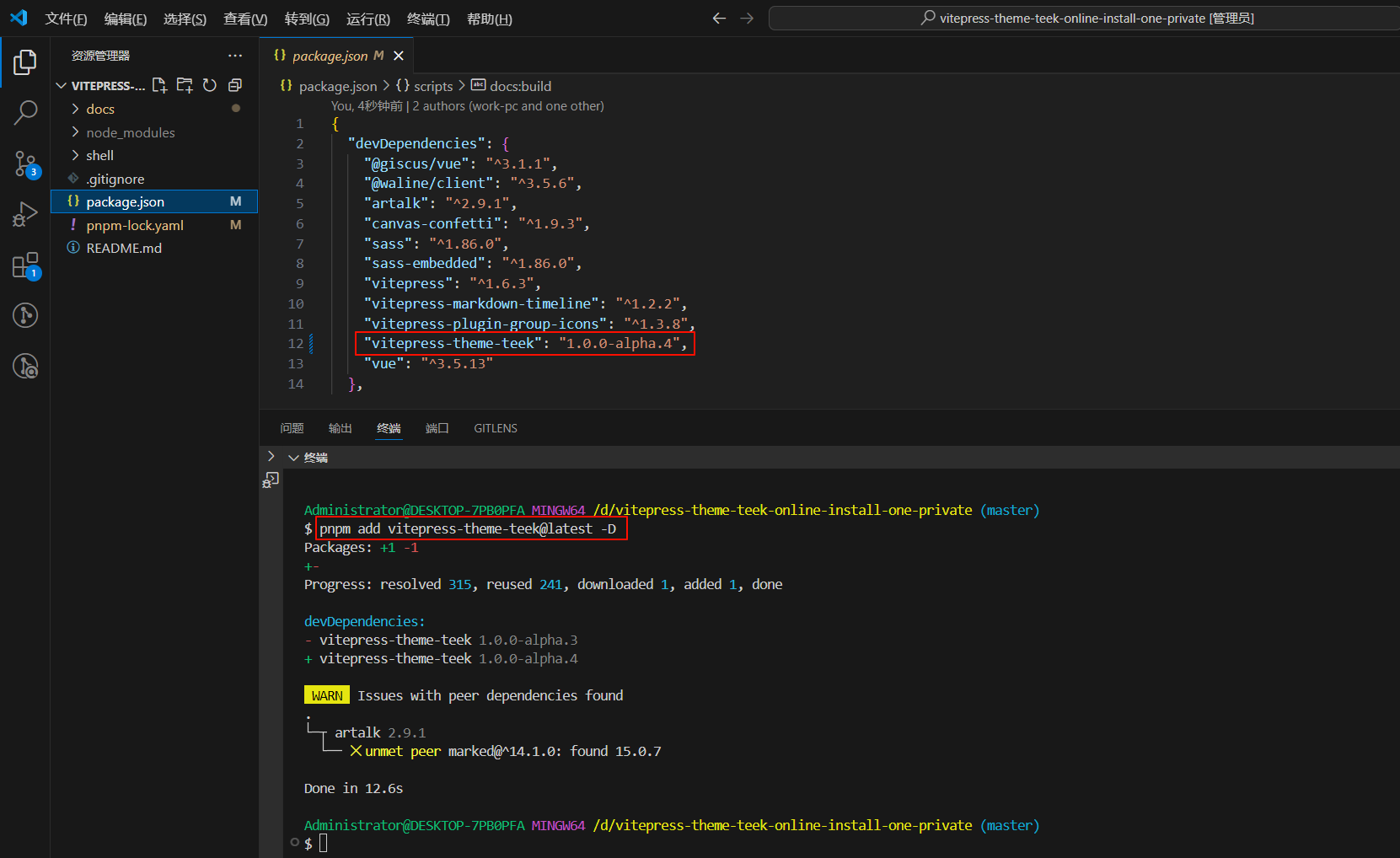Open the Search view in activity bar
Image resolution: width=1400 pixels, height=858 pixels.
pyautogui.click(x=25, y=112)
